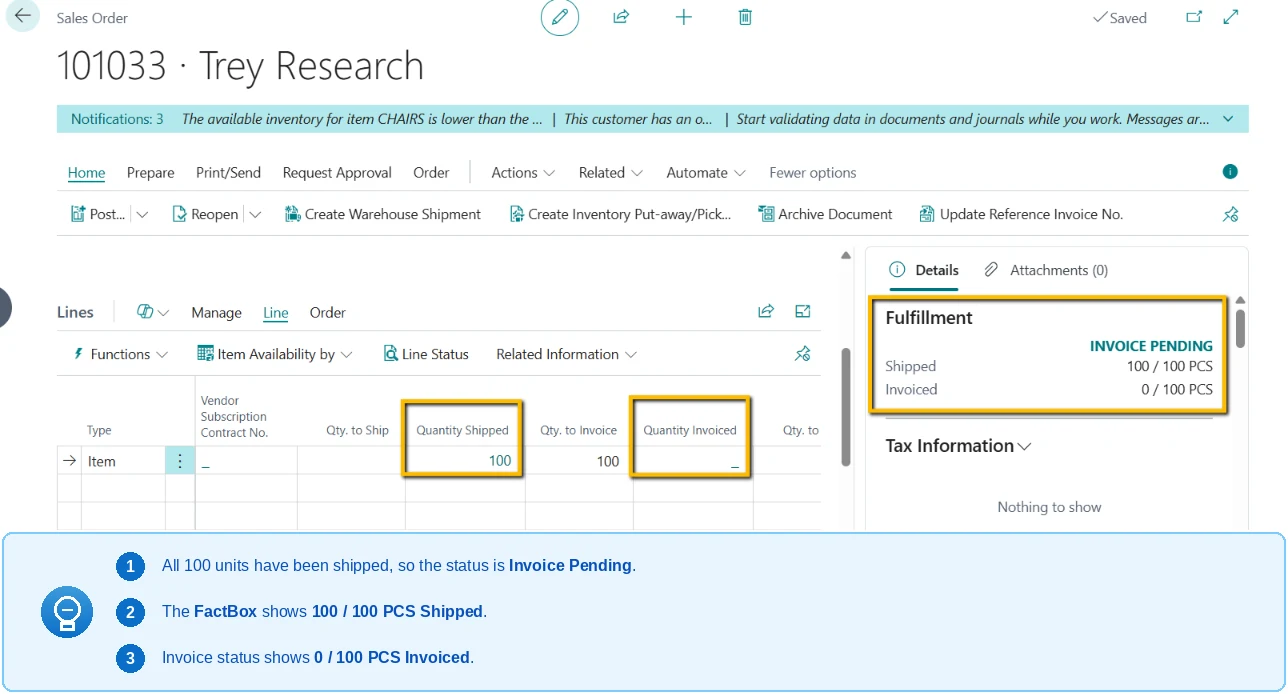Open the Print/Send tab
The image size is (1288, 694).
click(228, 172)
